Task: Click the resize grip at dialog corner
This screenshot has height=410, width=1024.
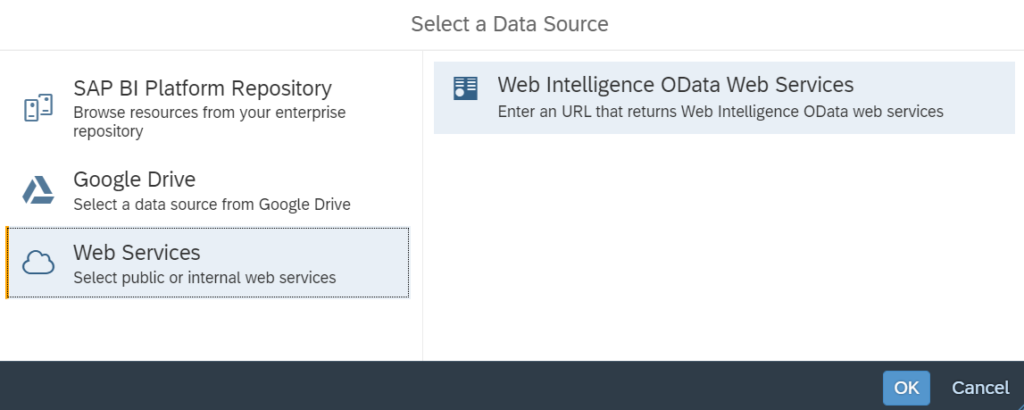Action: click(1019, 405)
